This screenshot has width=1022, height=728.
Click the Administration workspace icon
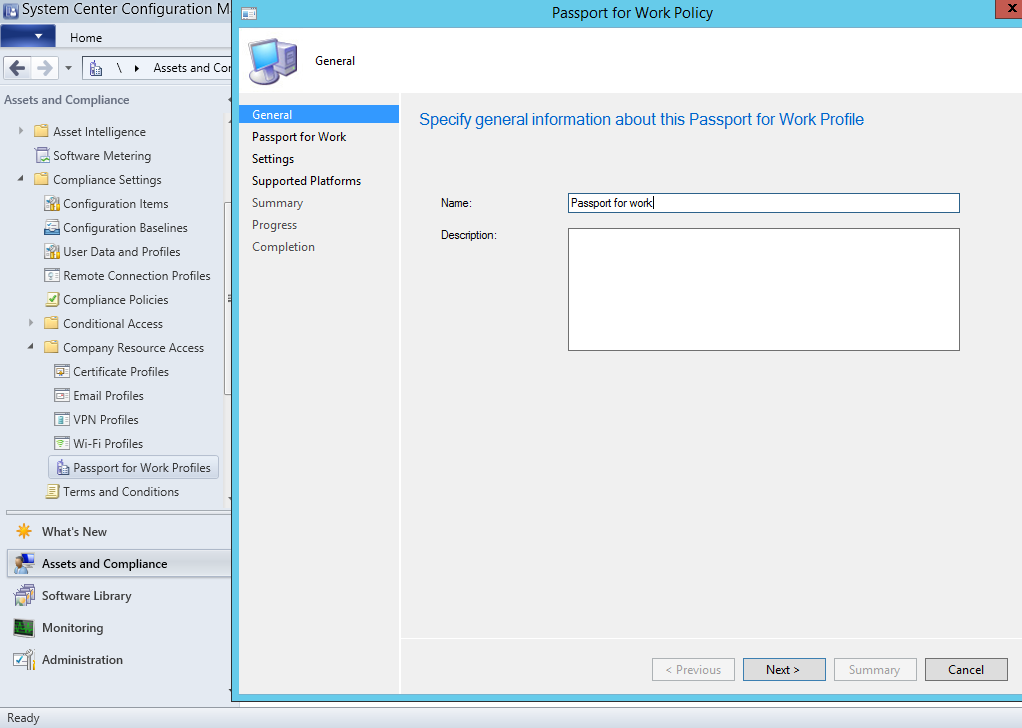[24, 660]
